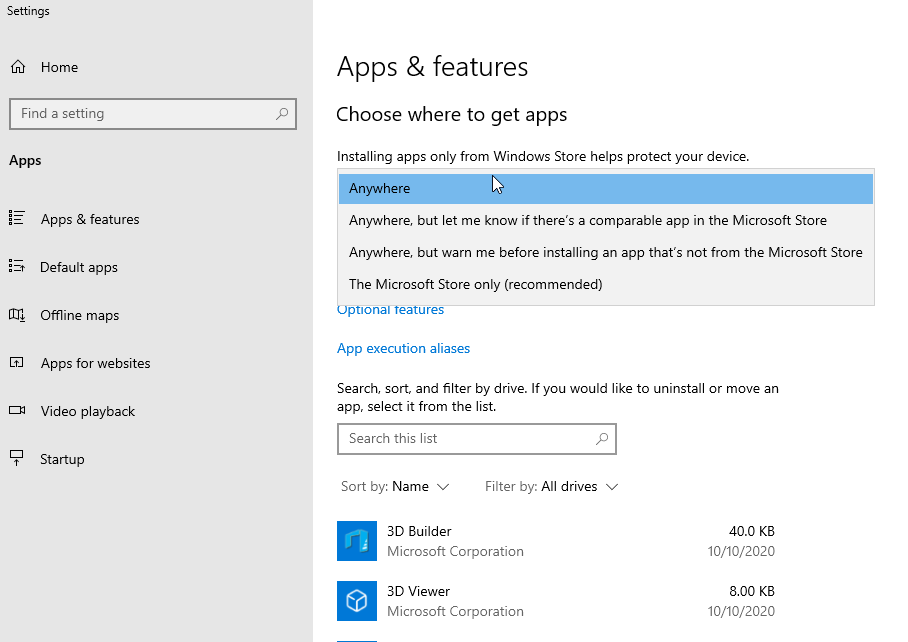Click the Offline maps icon
908x642 pixels.
click(17, 314)
